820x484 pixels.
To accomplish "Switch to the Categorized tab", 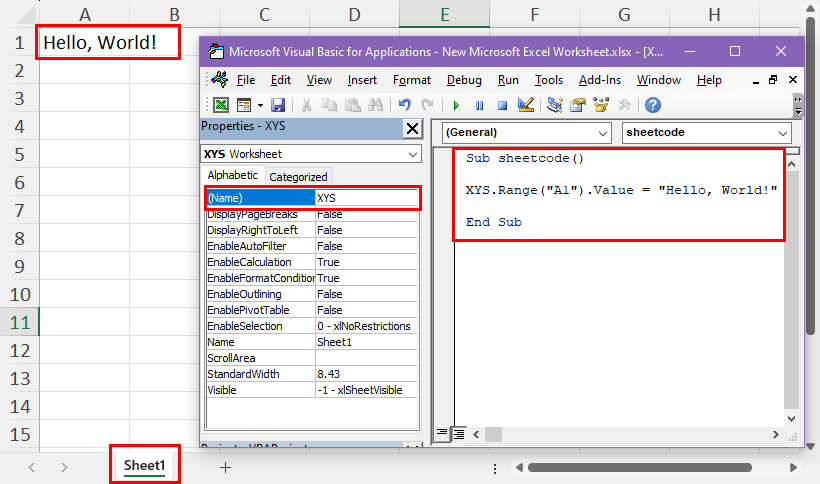I will pos(298,177).
